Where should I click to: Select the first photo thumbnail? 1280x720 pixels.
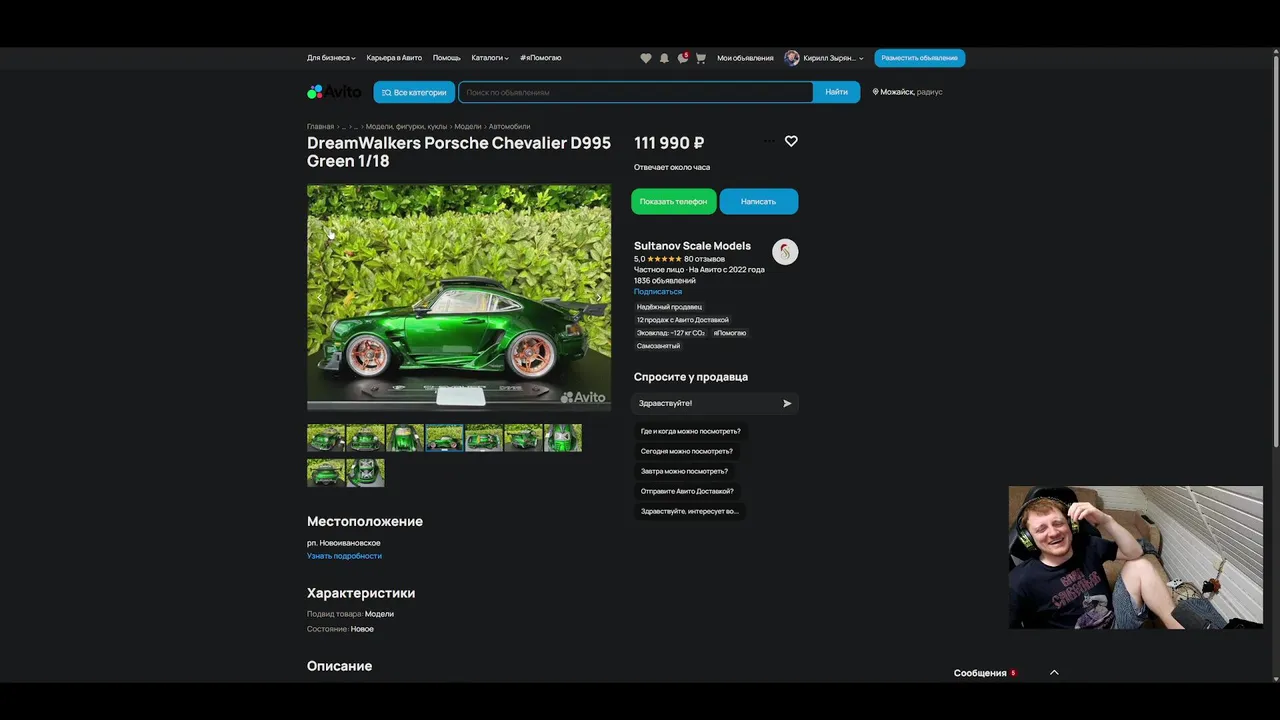click(x=326, y=438)
